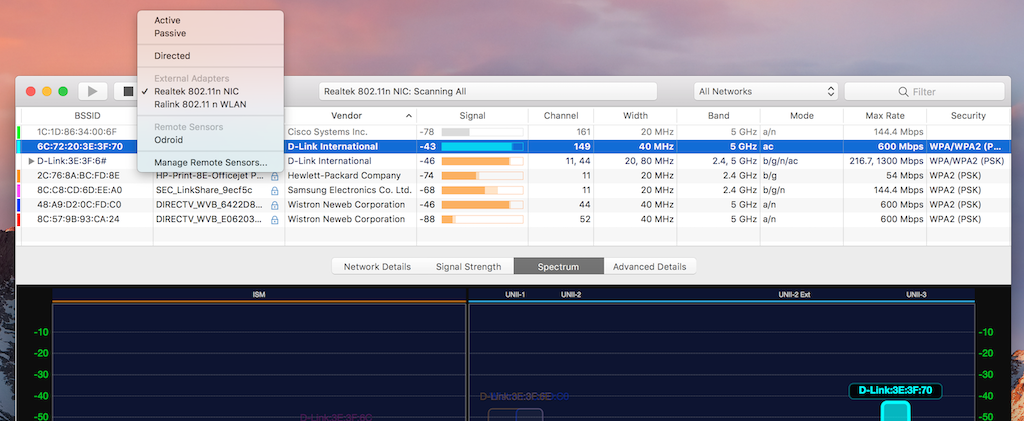Click green color marker of Cisco row
Image resolution: width=1024 pixels, height=421 pixels.
tap(19, 133)
